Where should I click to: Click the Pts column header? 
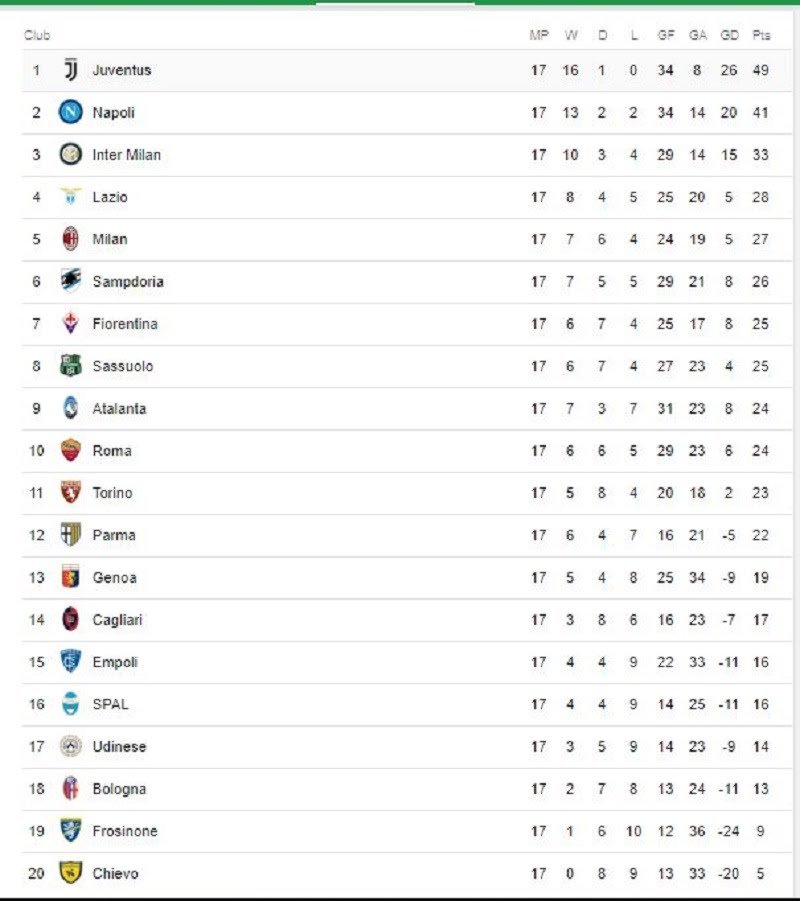pos(761,35)
